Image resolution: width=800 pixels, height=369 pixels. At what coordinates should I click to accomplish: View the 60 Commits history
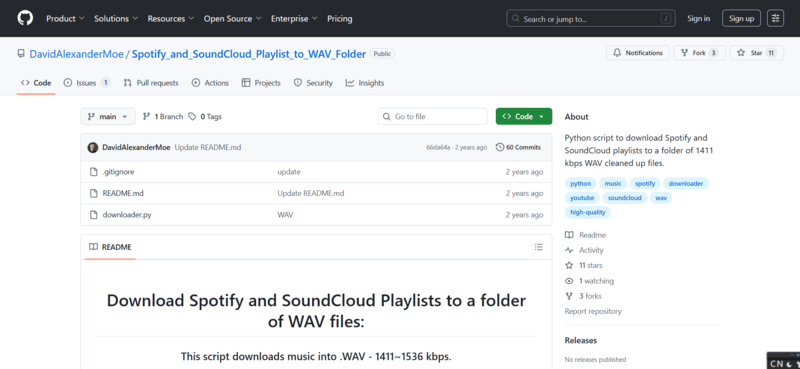tap(518, 147)
